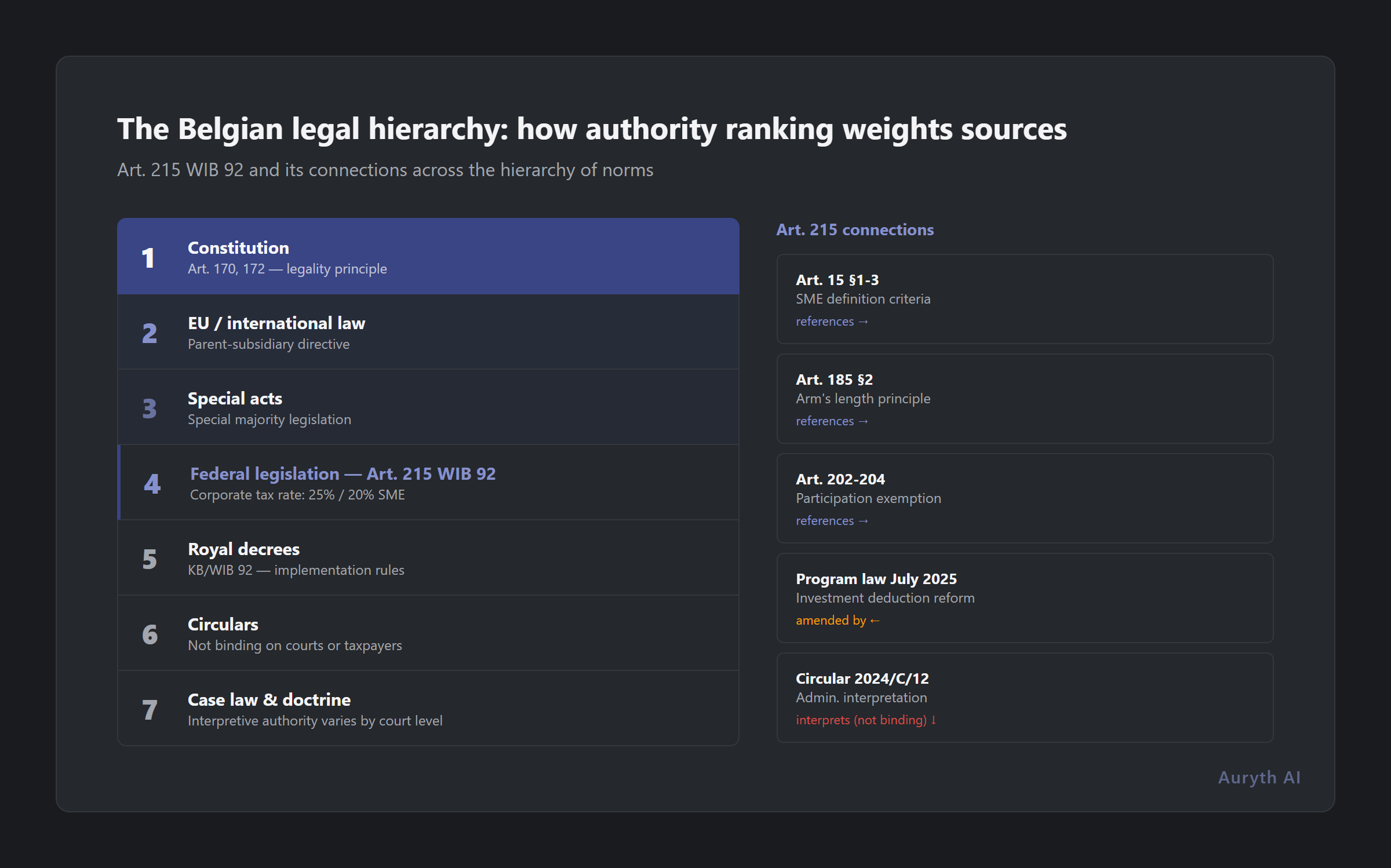Click interprets (not binding) on Circular 2024/C/12
The width and height of the screenshot is (1391, 868).
[x=865, y=720]
